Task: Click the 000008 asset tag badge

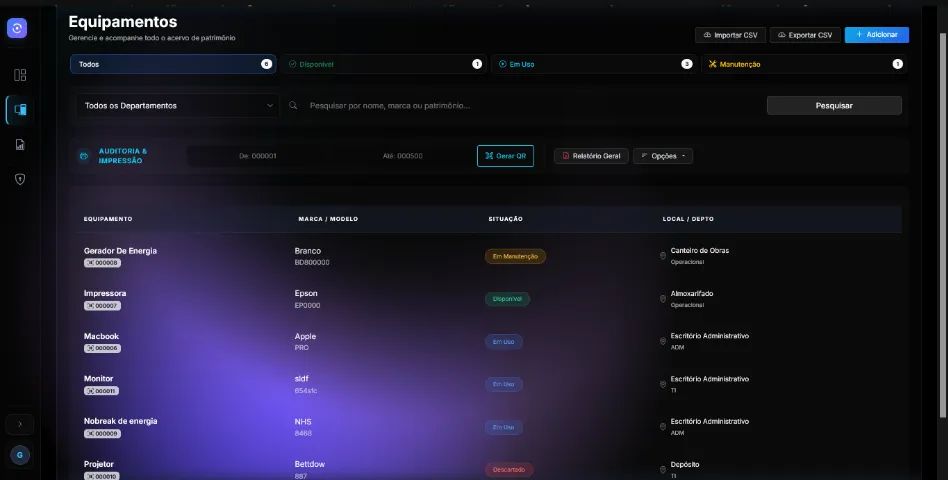Action: 102,263
